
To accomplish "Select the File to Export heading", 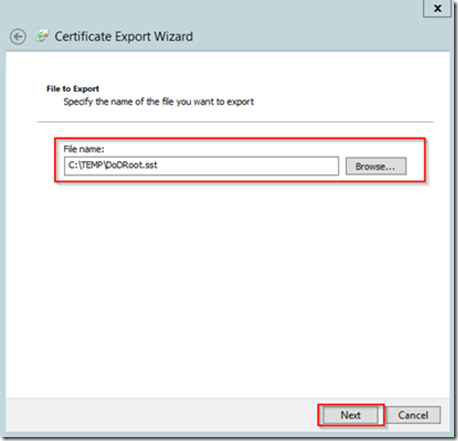I will pyautogui.click(x=73, y=89).
